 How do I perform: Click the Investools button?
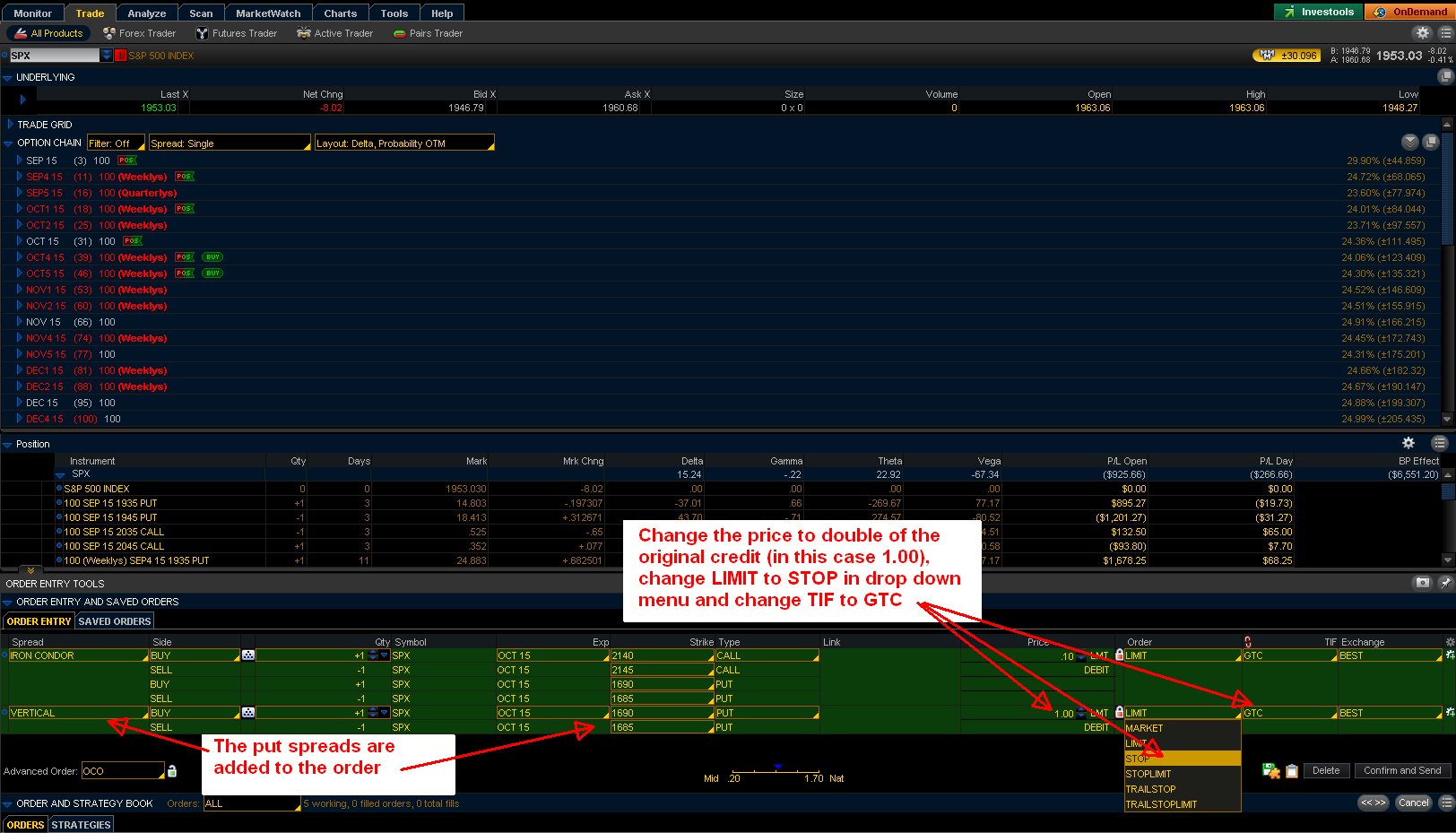coord(1319,12)
